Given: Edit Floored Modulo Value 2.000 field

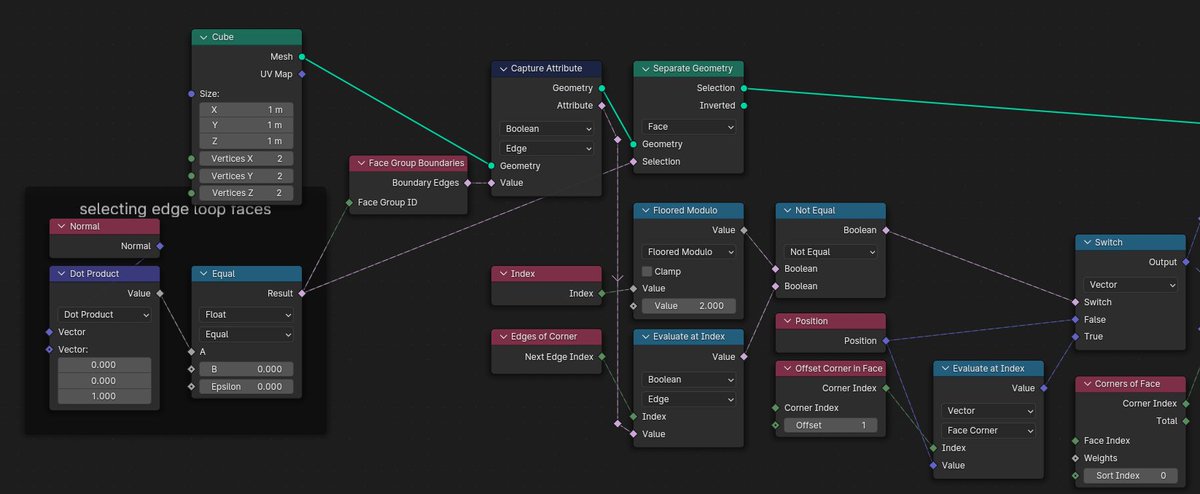Looking at the screenshot, I should [689, 306].
